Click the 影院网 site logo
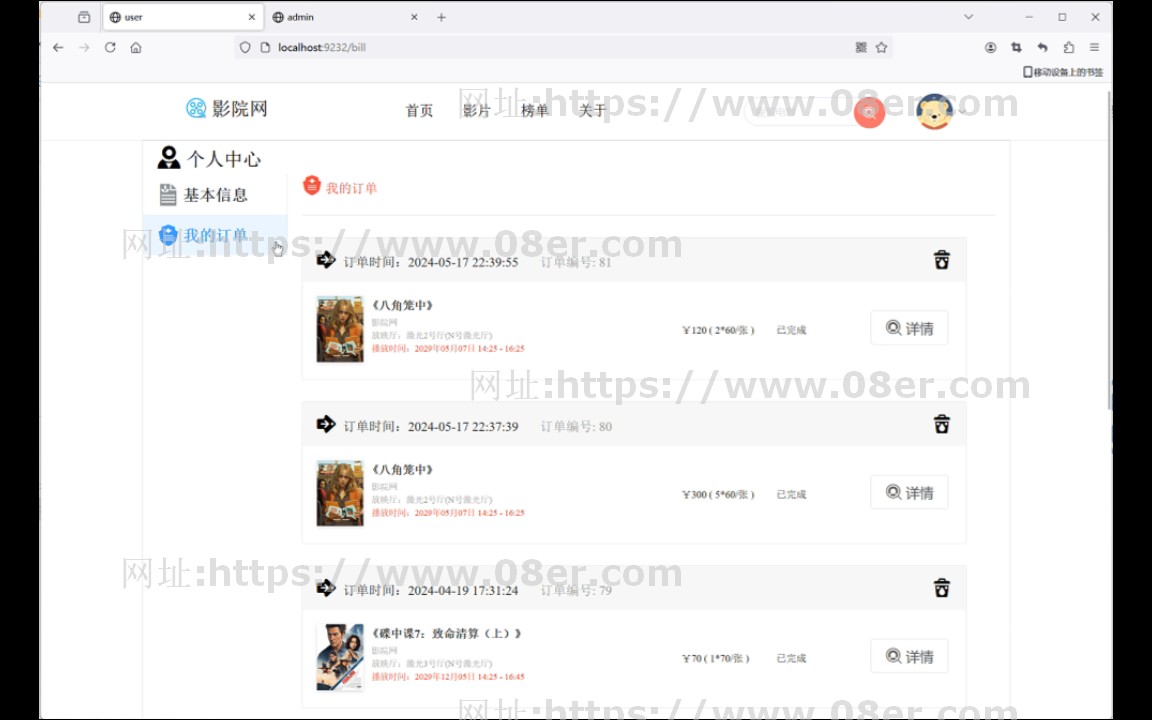The image size is (1152, 720). coord(226,109)
